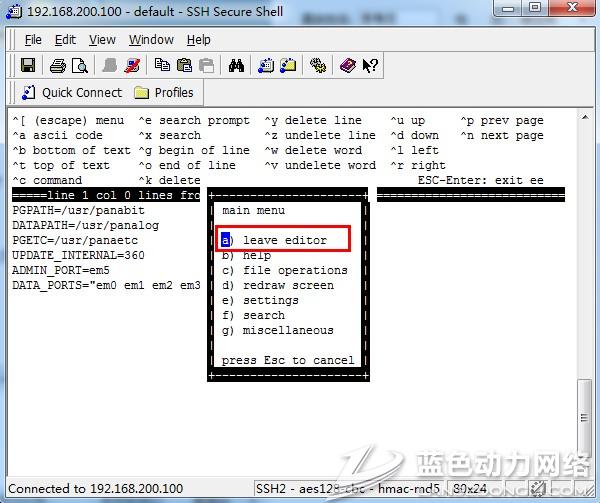Open Print Preview from toolbar
The image size is (600, 503).
(79, 66)
